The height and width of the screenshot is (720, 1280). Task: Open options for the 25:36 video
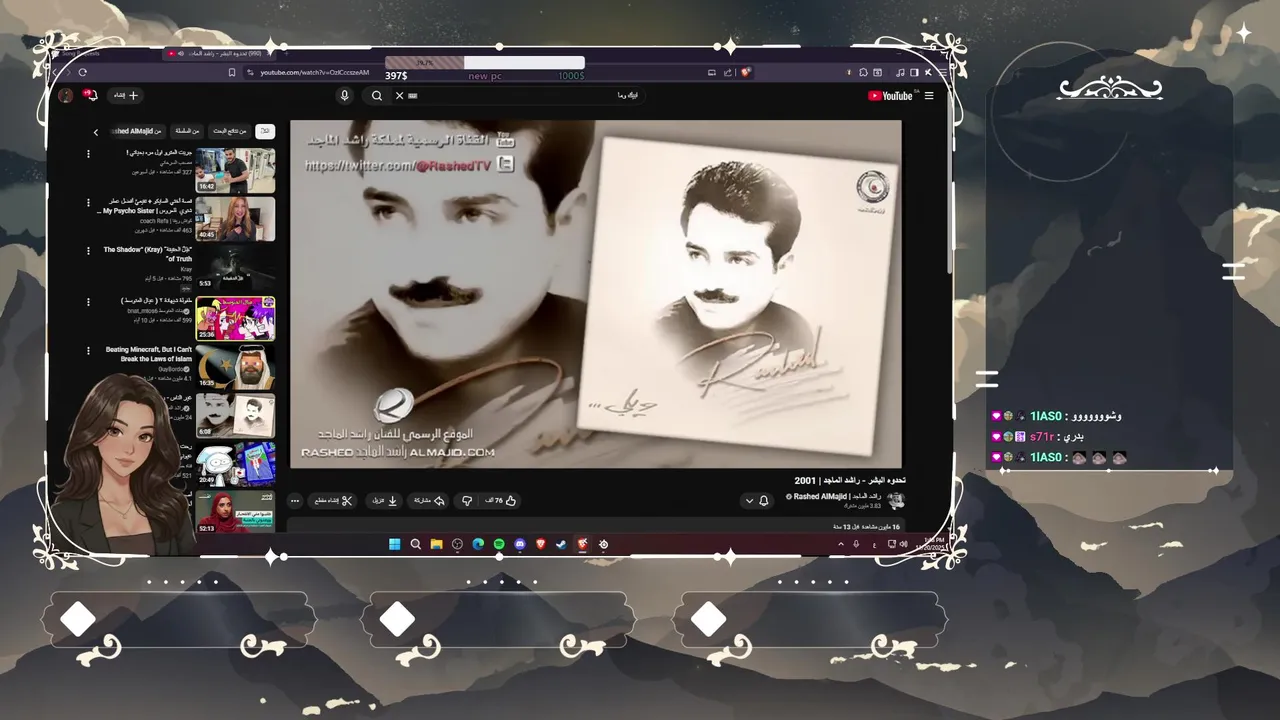(88, 301)
